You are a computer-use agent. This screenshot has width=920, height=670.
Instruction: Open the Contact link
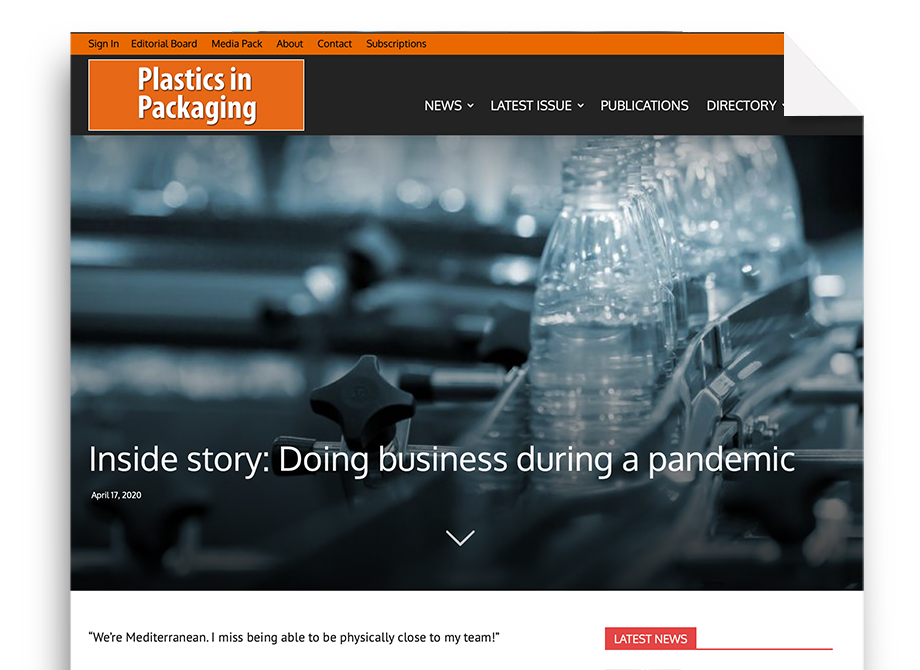point(334,44)
